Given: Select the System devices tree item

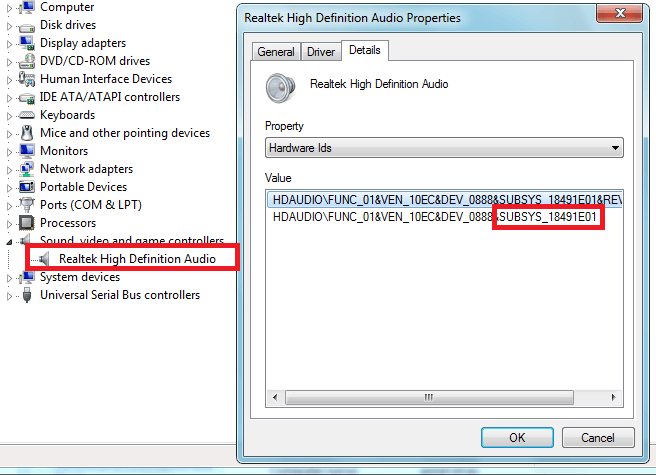Looking at the screenshot, I should 80,277.
